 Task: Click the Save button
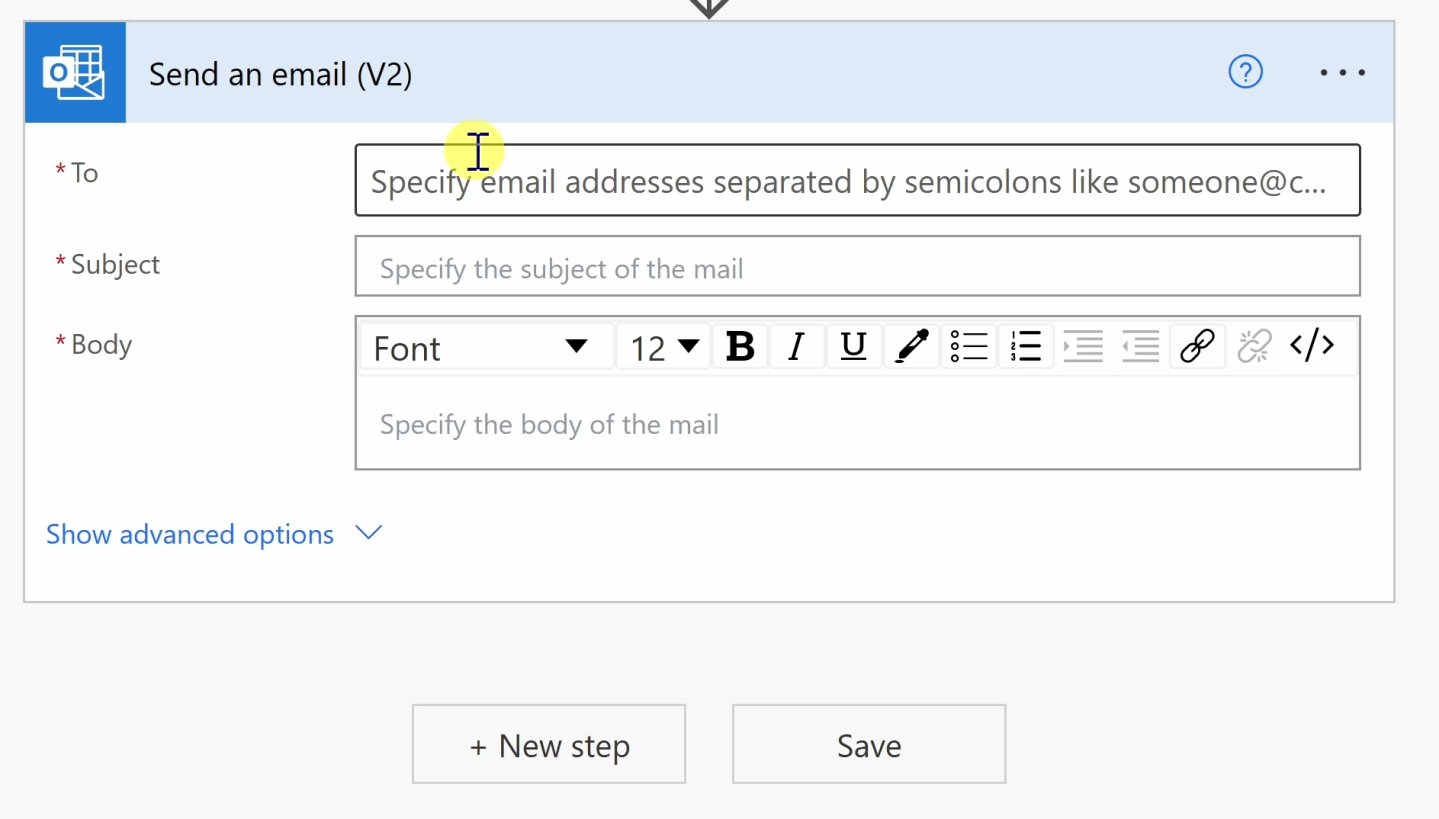pyautogui.click(x=869, y=744)
